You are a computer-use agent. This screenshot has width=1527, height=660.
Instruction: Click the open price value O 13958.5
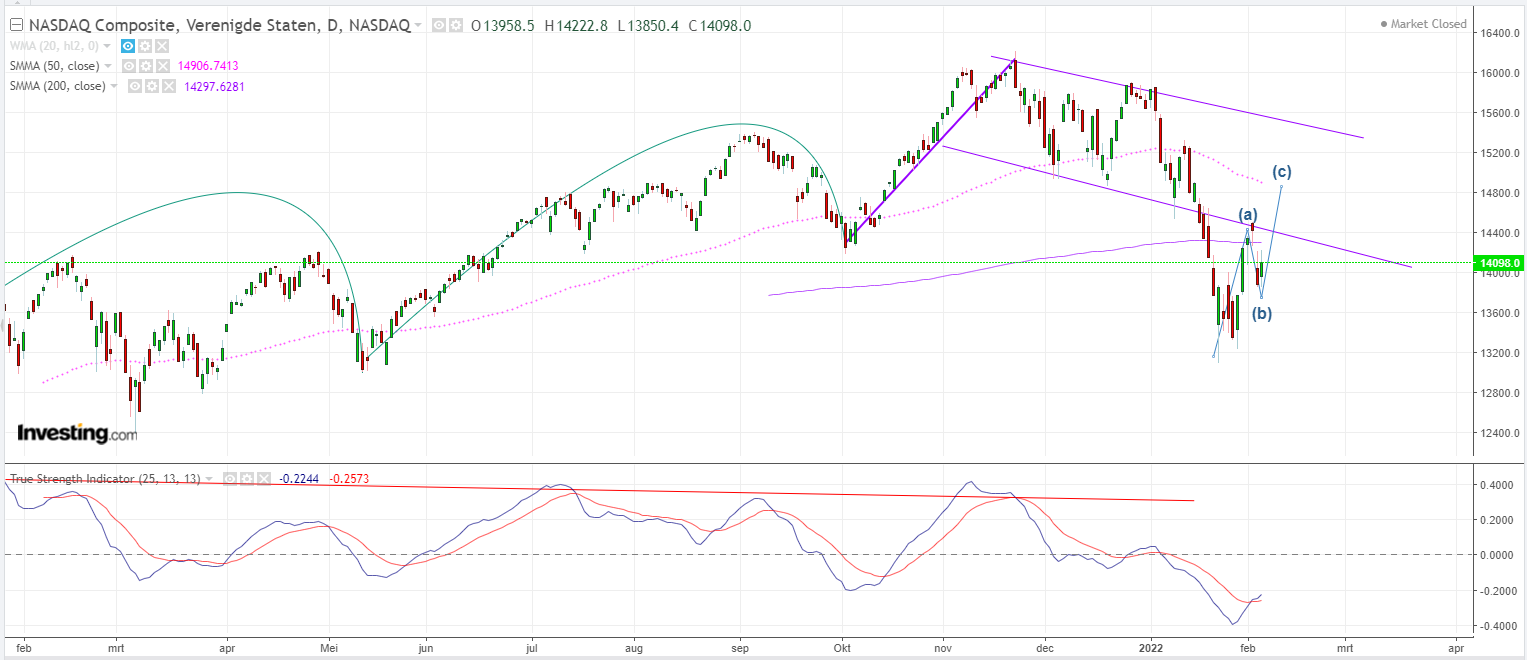pyautogui.click(x=504, y=26)
